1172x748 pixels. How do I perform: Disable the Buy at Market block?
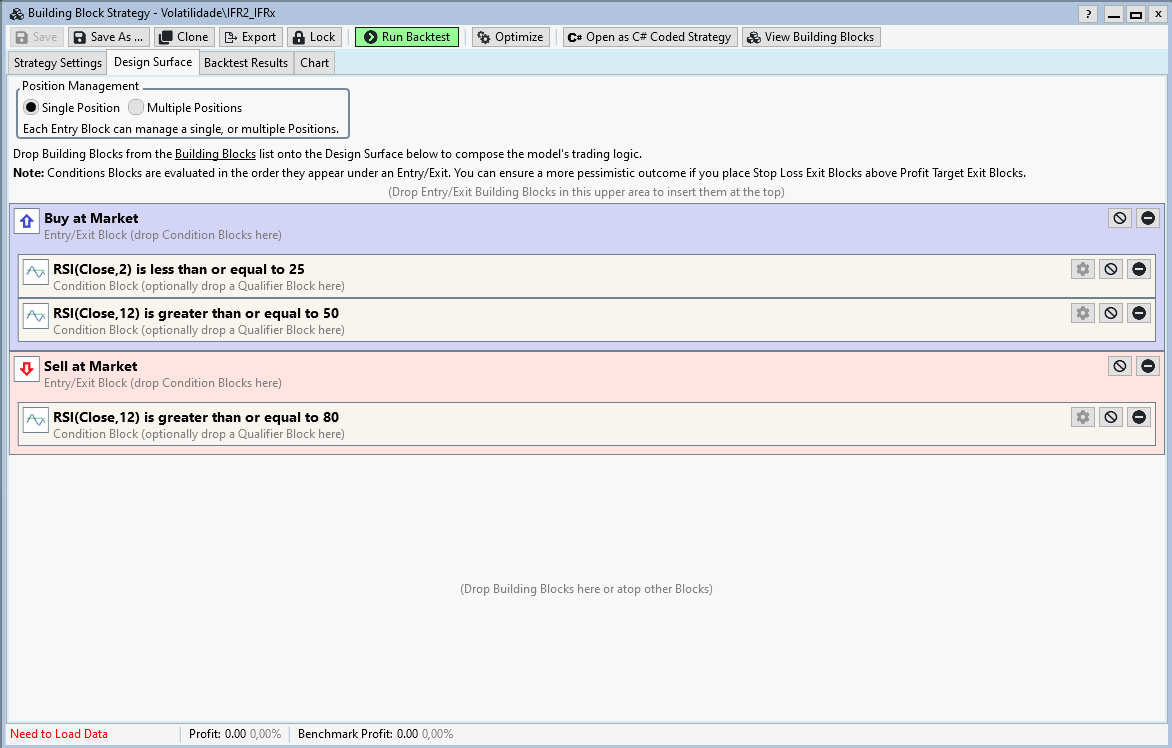point(1119,218)
